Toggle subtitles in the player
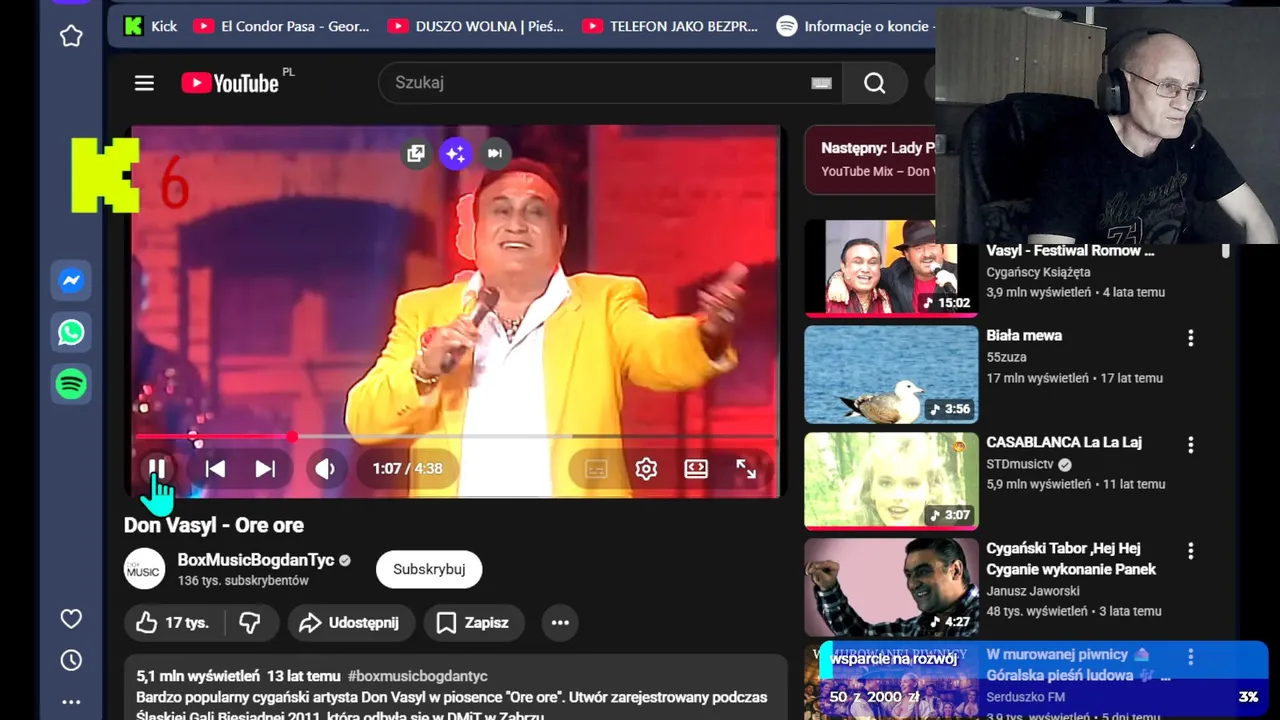 pos(596,468)
